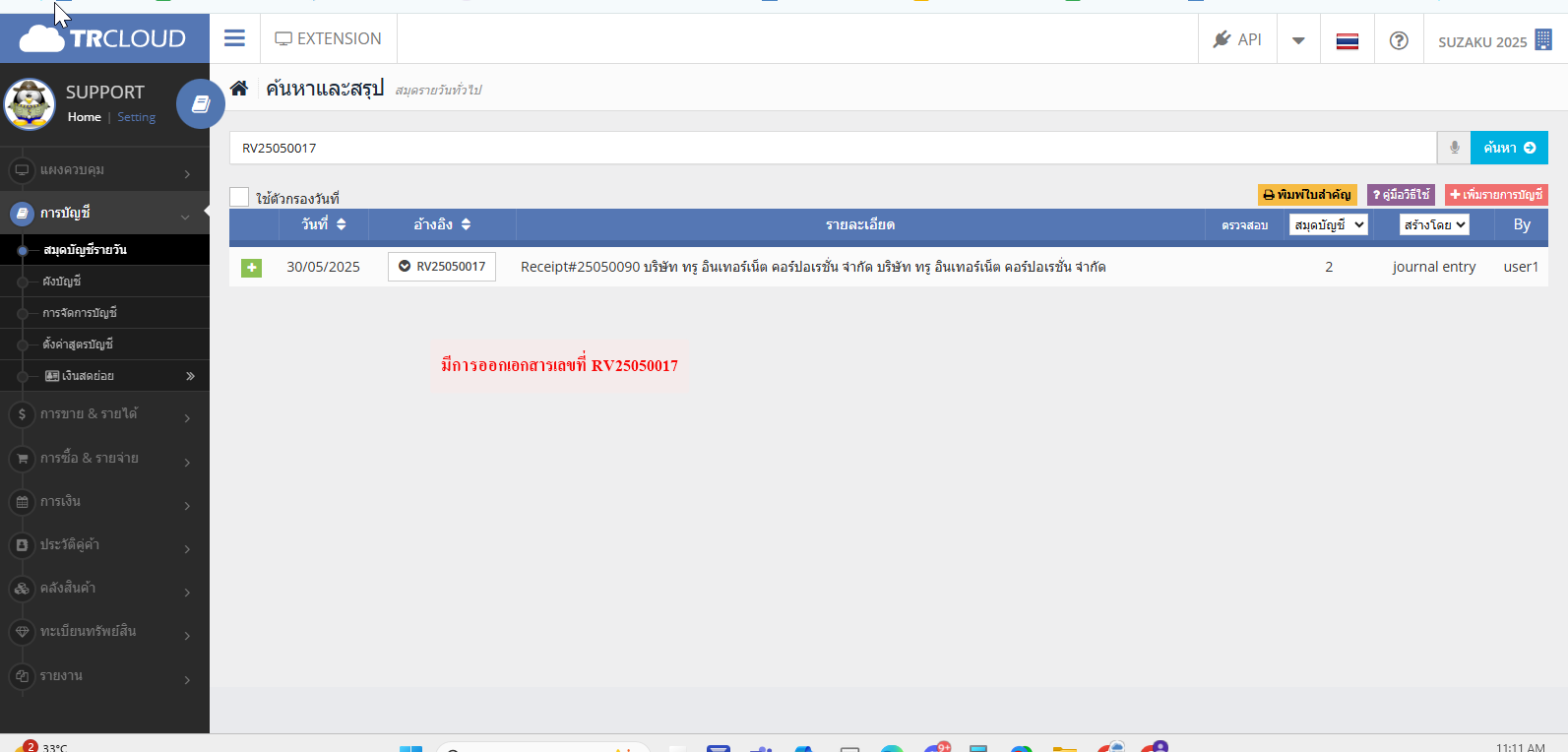Open the สร้างโดย dropdown filter
The width and height of the screenshot is (1568, 752).
[x=1433, y=224]
